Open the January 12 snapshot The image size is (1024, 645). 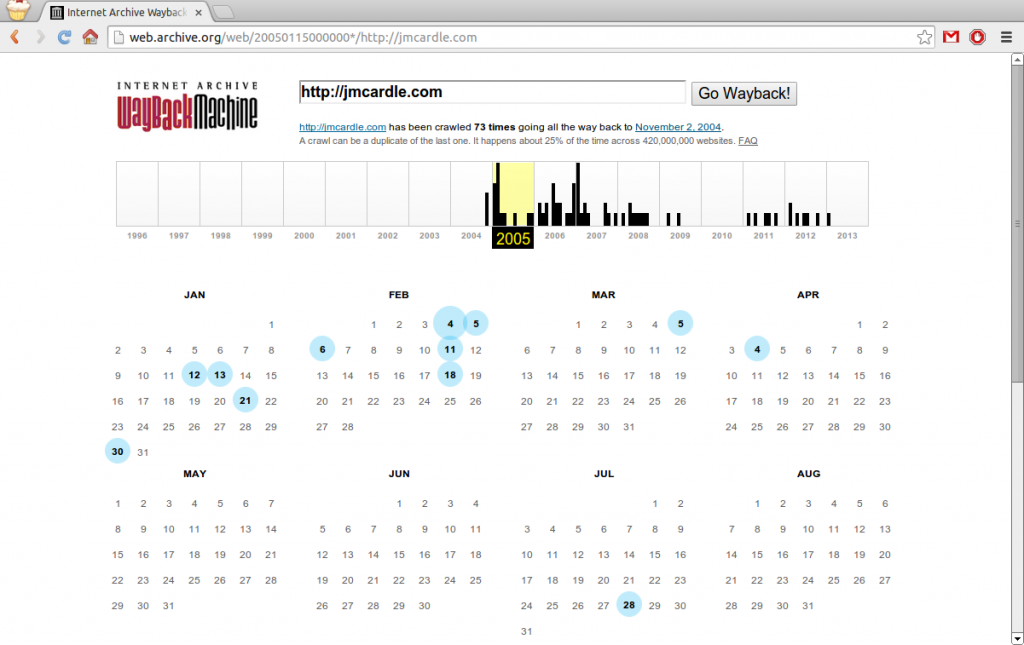click(194, 375)
